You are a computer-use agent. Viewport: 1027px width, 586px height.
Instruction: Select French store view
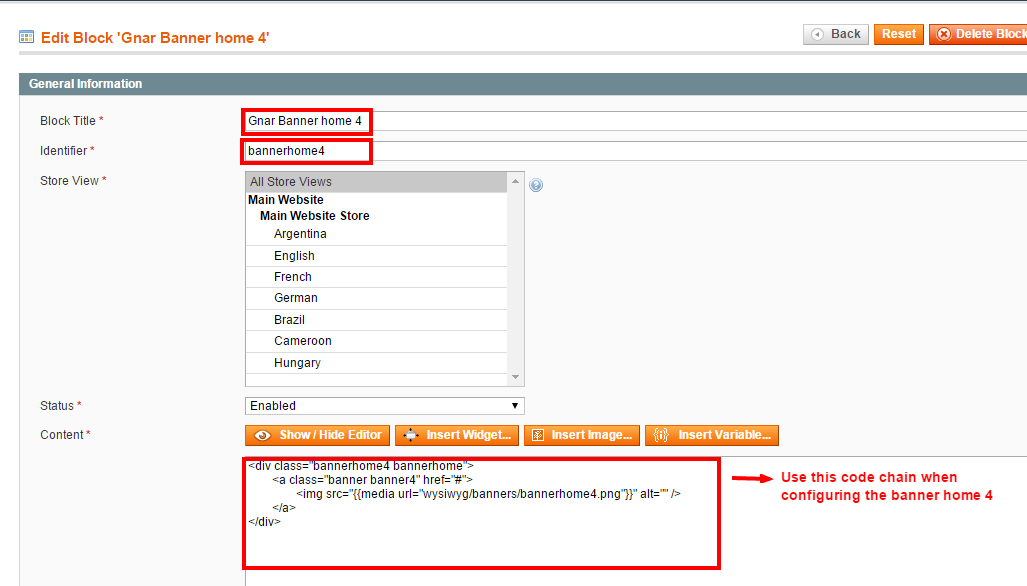click(377, 277)
